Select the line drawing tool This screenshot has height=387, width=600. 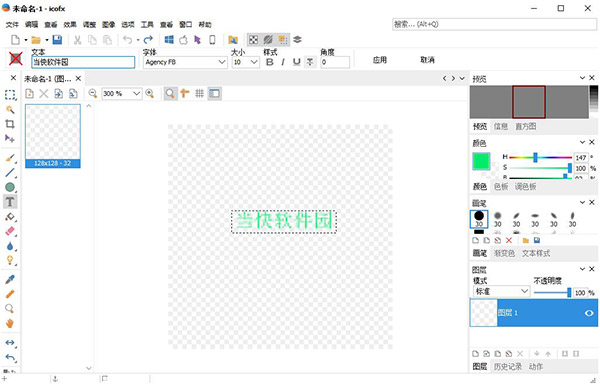coord(10,173)
